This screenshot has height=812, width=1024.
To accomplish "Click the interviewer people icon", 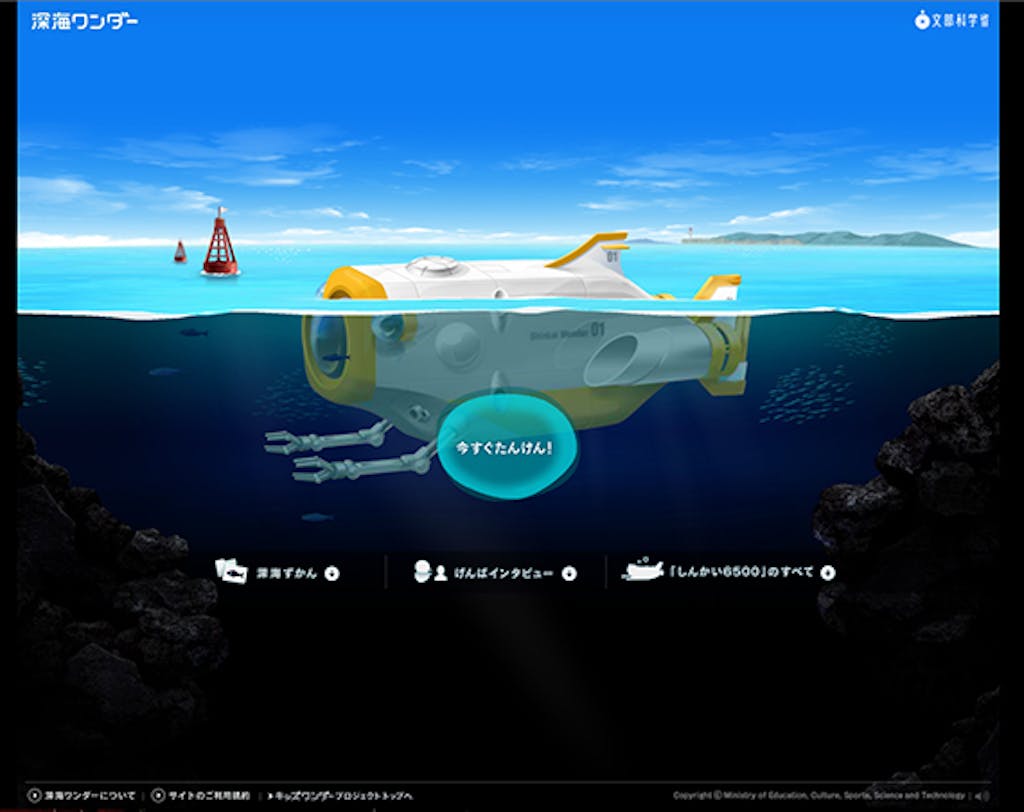I will click(431, 572).
